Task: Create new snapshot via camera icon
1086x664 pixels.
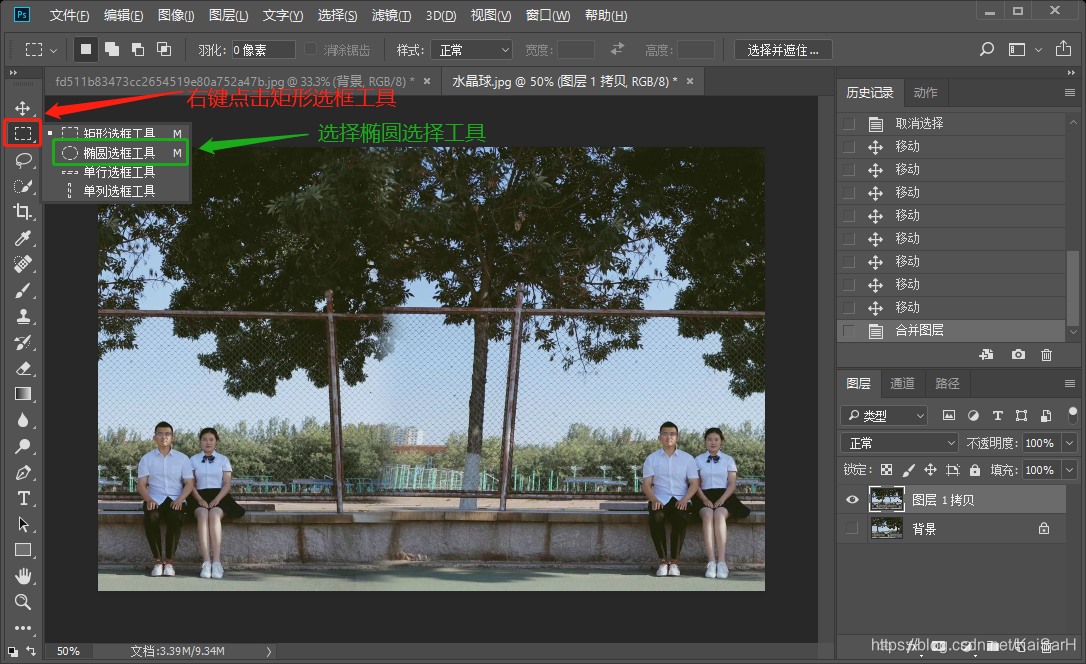Action: [1017, 355]
